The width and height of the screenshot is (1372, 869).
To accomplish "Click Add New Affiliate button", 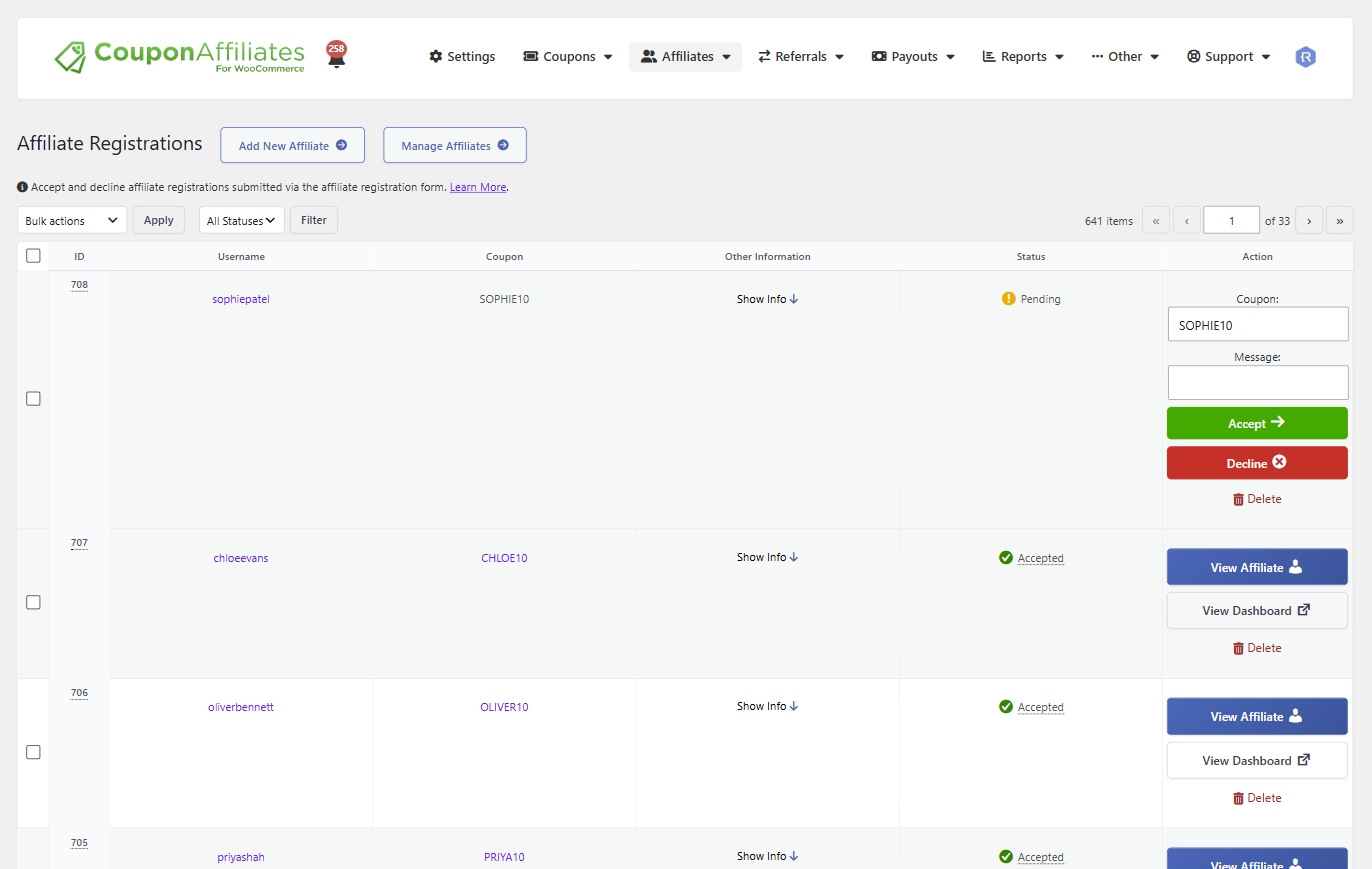I will (x=293, y=145).
